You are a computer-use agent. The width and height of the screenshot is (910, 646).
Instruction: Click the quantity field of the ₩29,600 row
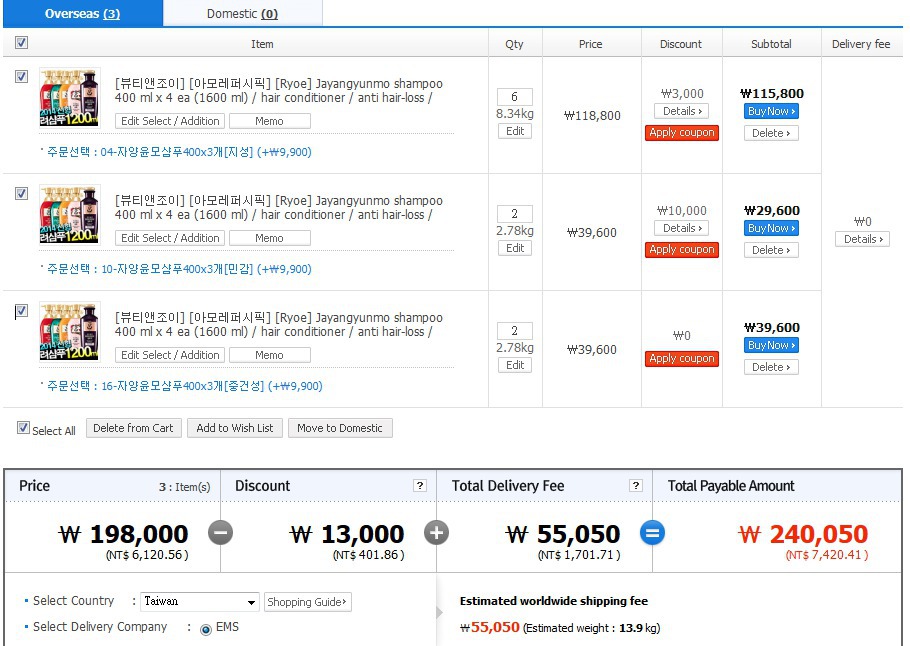point(515,214)
